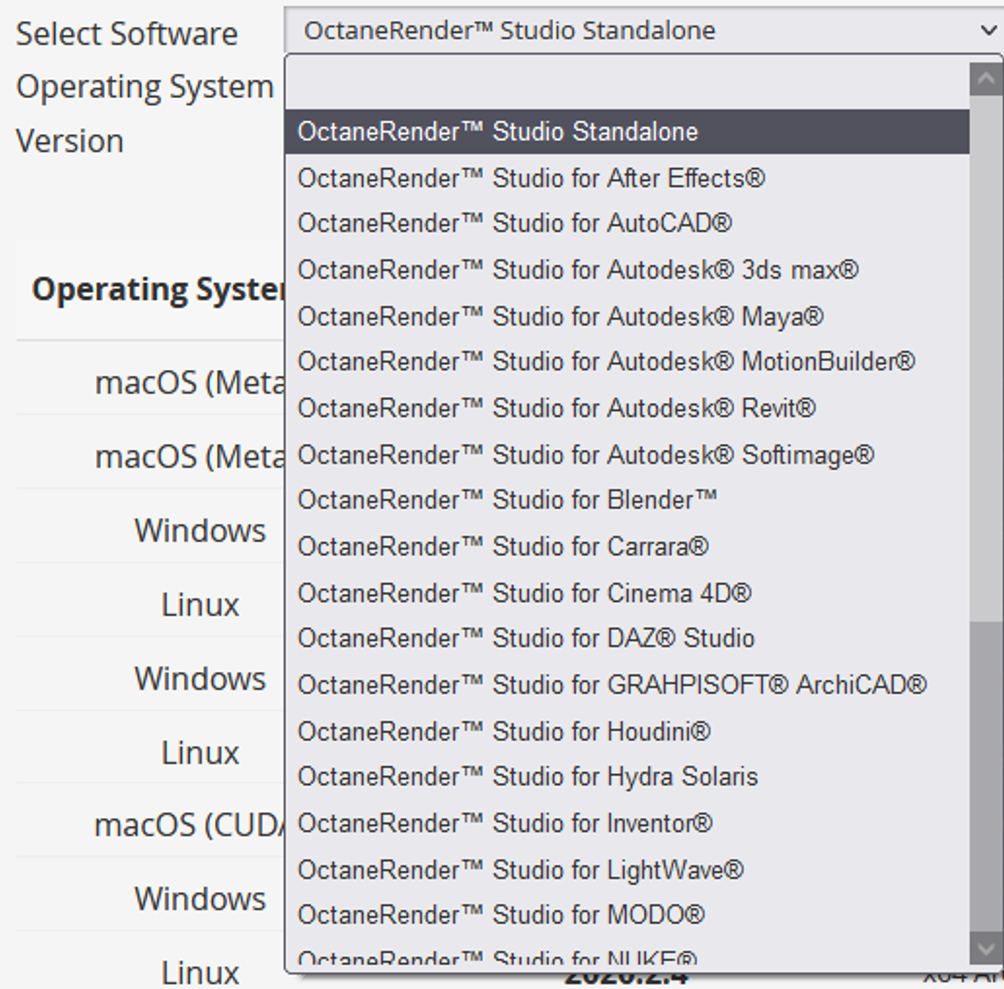
Task: Click scrollbar up arrow in software list
Action: click(x=986, y=79)
